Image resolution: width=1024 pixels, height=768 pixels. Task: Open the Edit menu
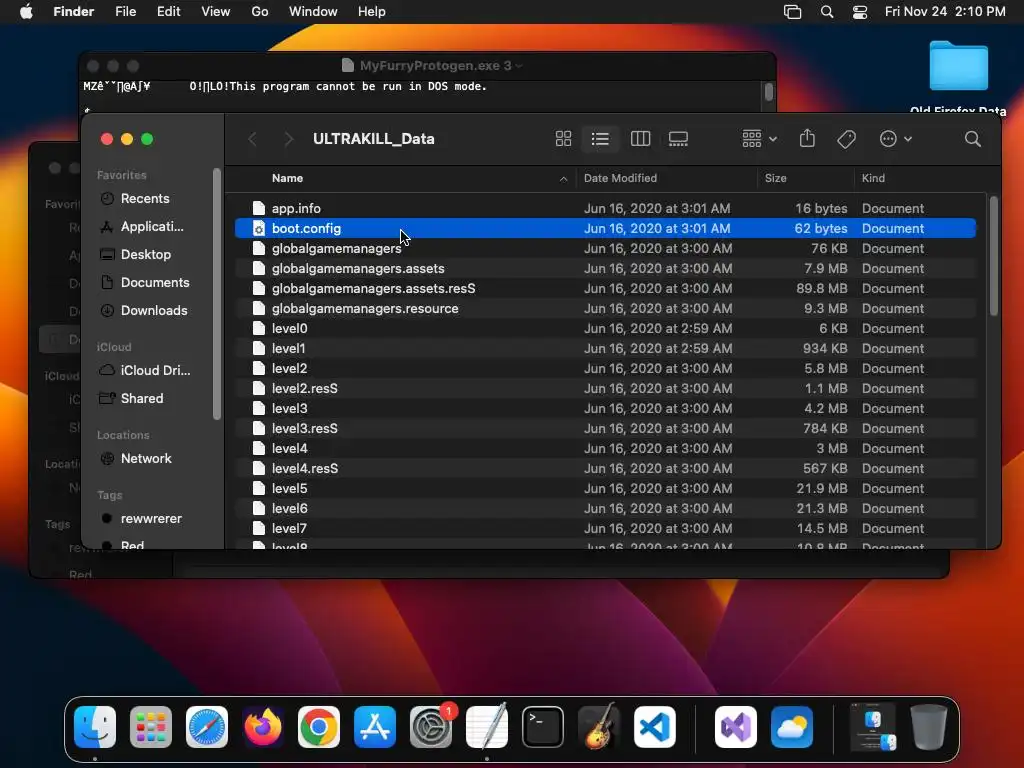pos(168,12)
